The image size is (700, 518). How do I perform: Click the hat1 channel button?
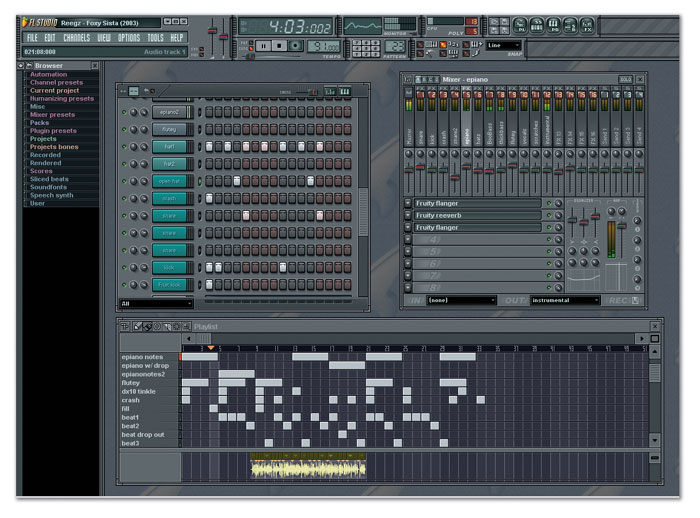(170, 146)
